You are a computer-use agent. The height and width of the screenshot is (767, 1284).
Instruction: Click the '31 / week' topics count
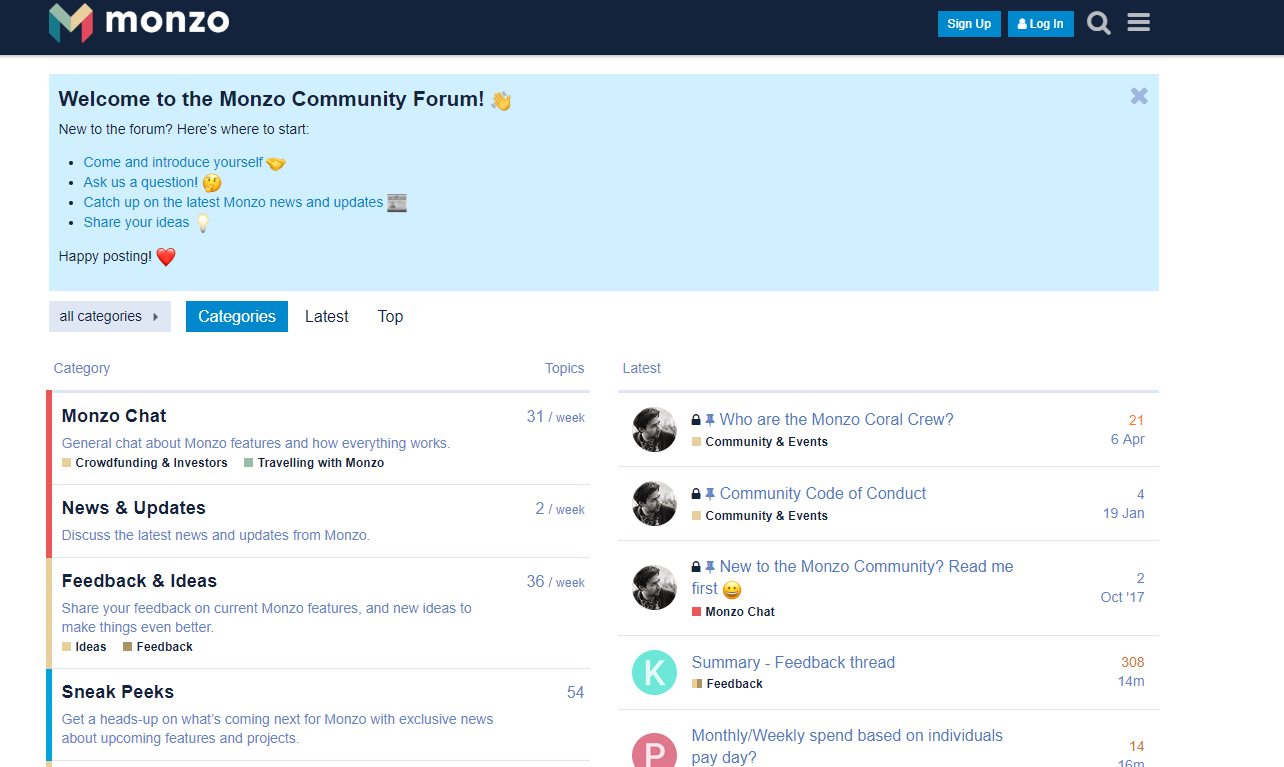click(556, 417)
